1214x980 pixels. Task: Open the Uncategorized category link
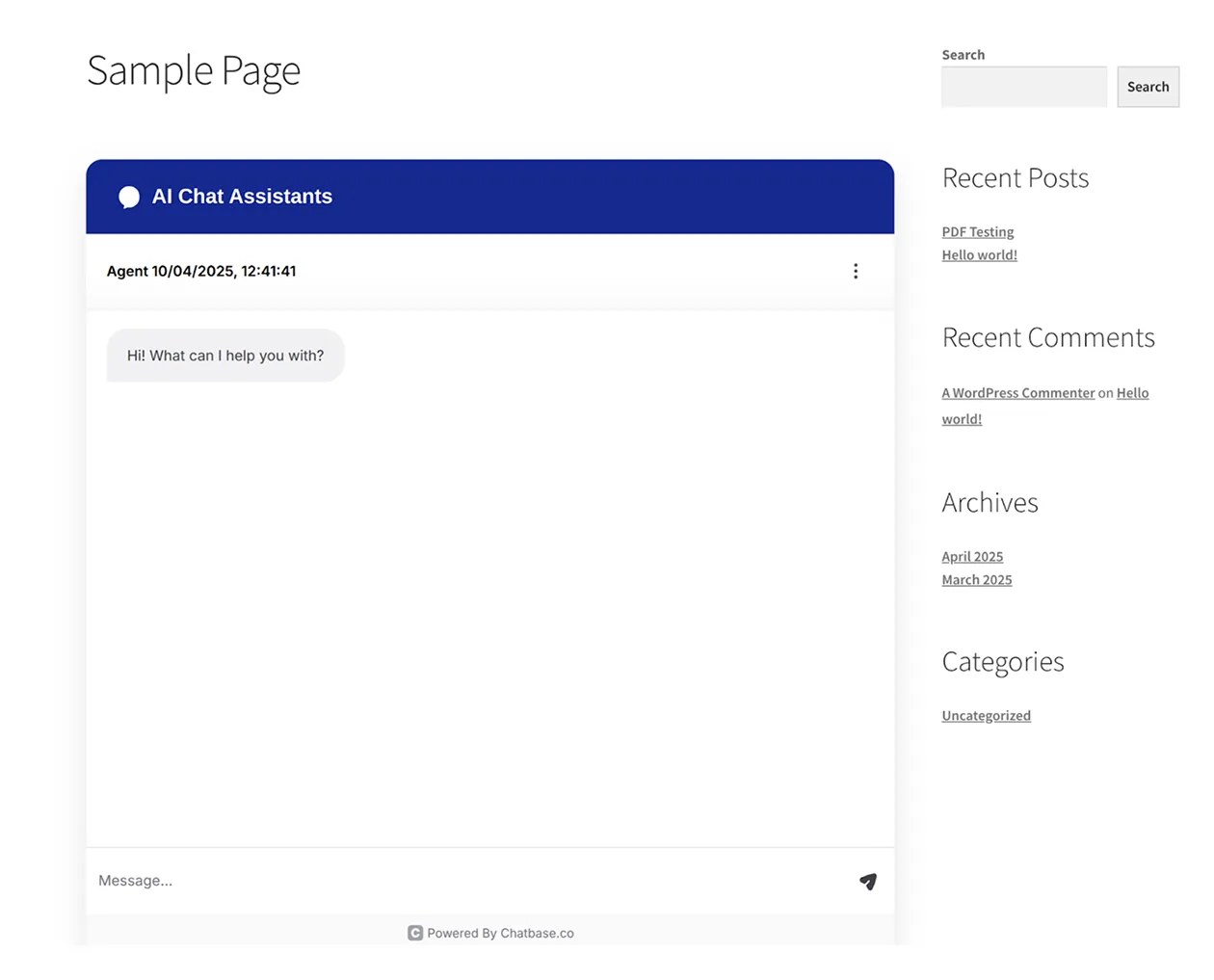(x=987, y=716)
